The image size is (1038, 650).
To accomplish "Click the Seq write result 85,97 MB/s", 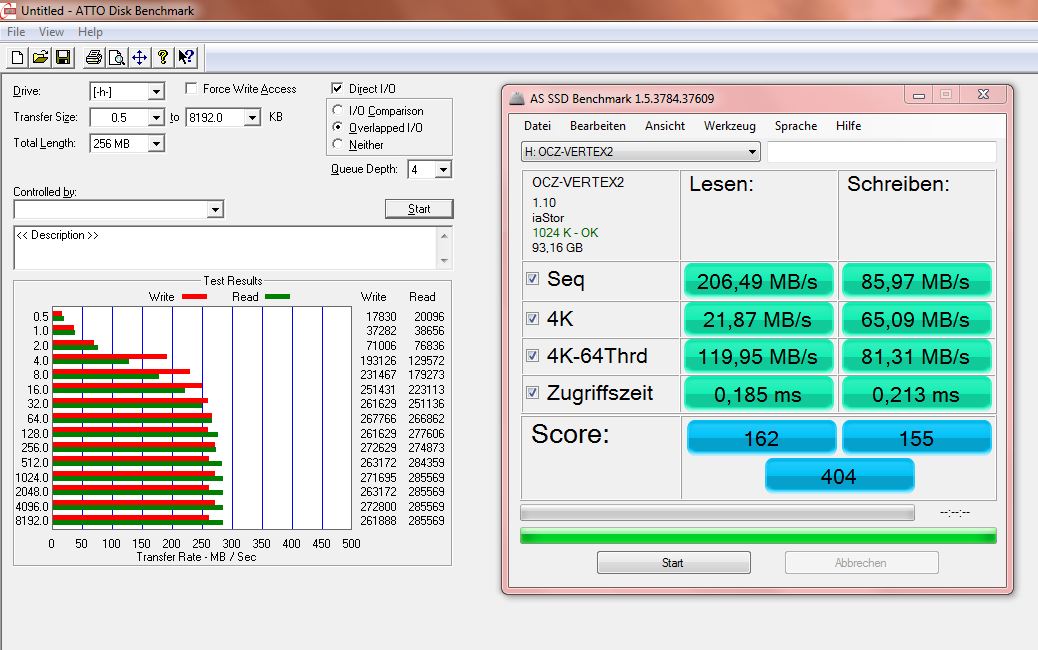I will [x=916, y=281].
